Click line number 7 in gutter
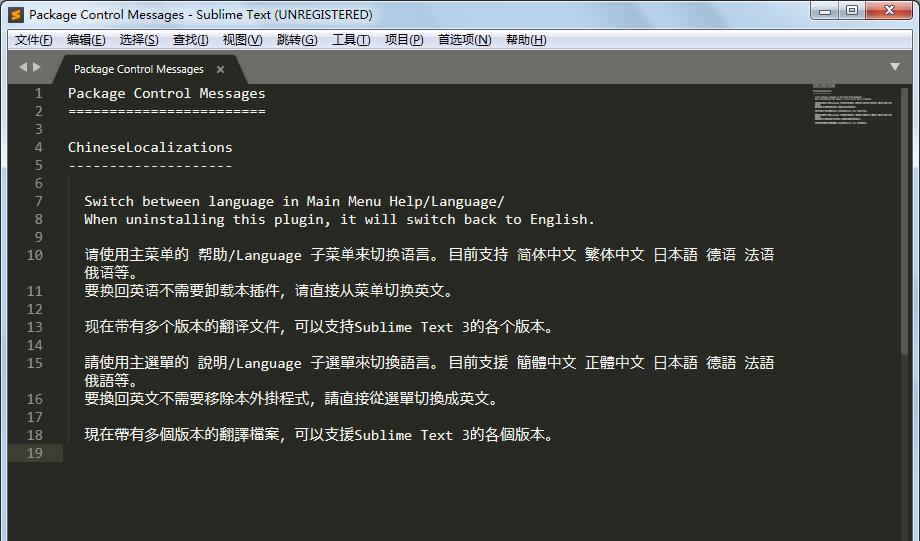920x541 pixels. click(39, 201)
